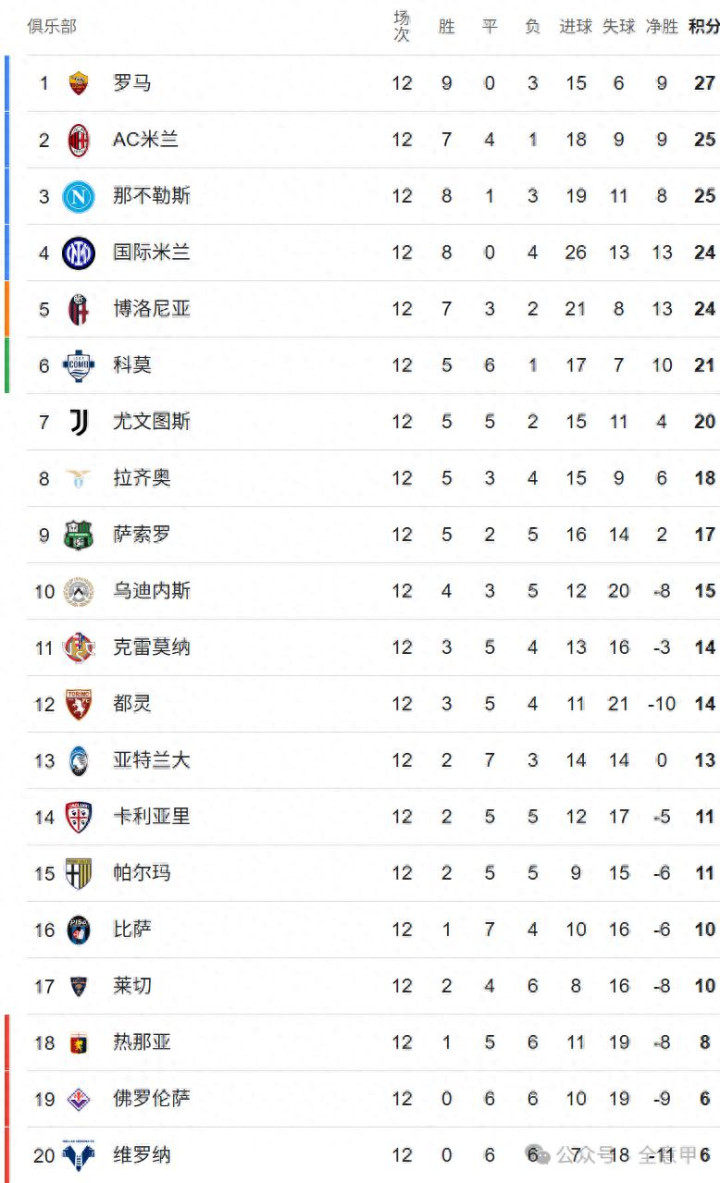Click the Juventus club logo
Screen dimensions: 720x1183
coord(78,422)
